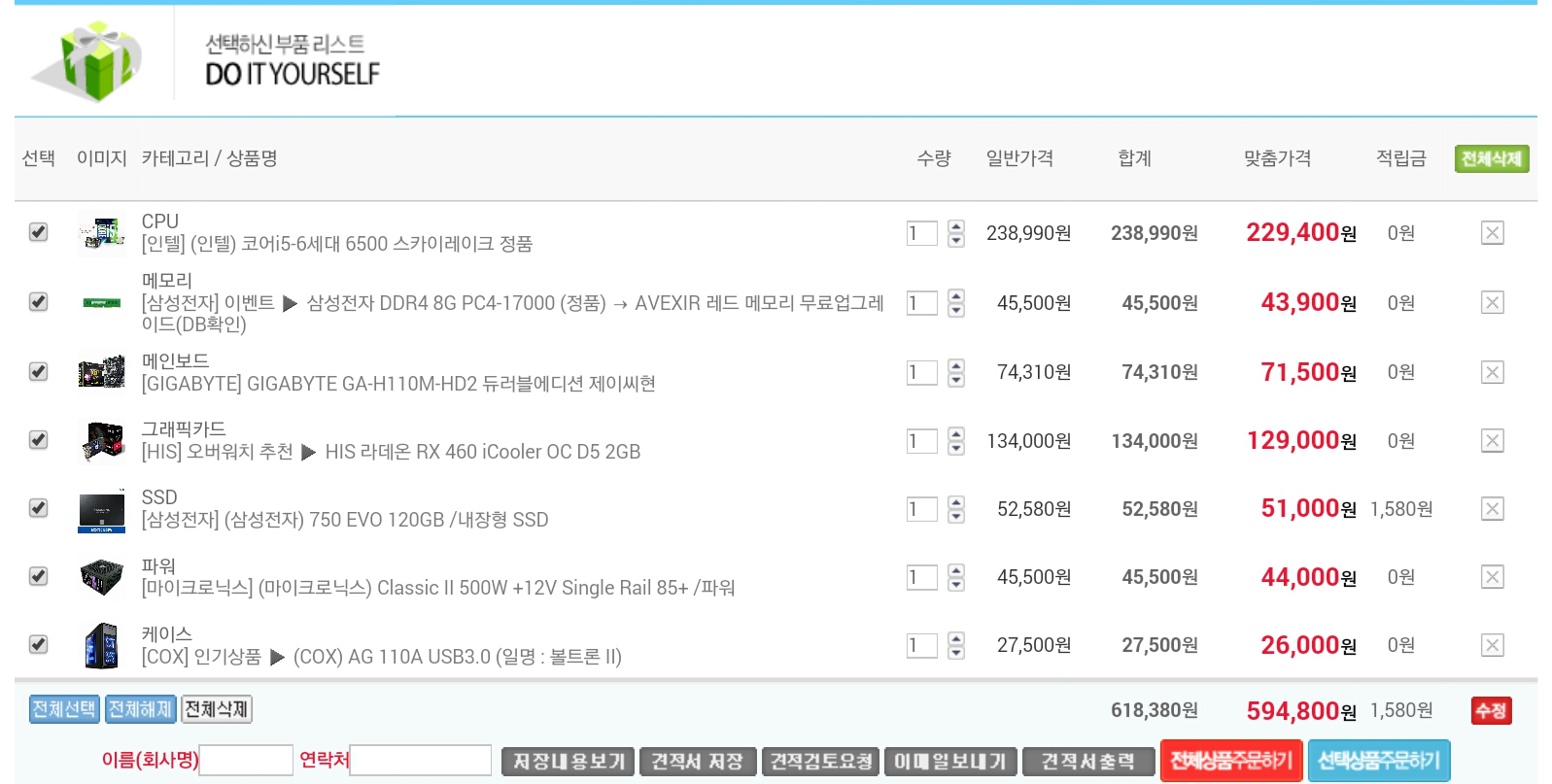Open the 메모리 product thumbnail
Viewport: 1552px width, 784px height.
click(x=102, y=303)
